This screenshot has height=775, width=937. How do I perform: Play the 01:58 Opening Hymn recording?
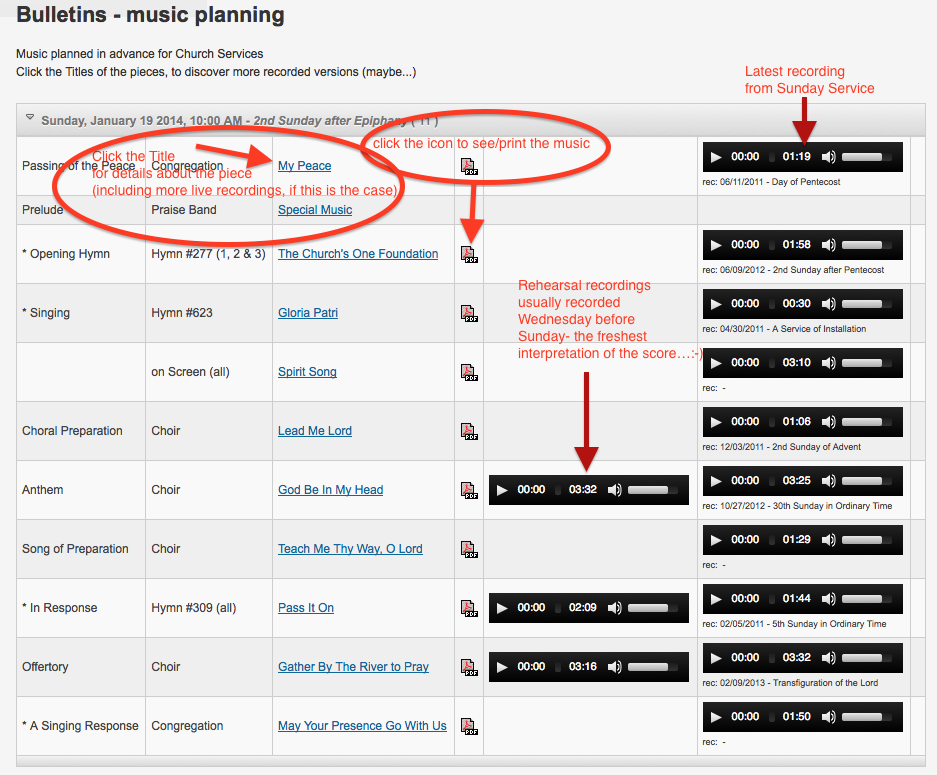(717, 244)
